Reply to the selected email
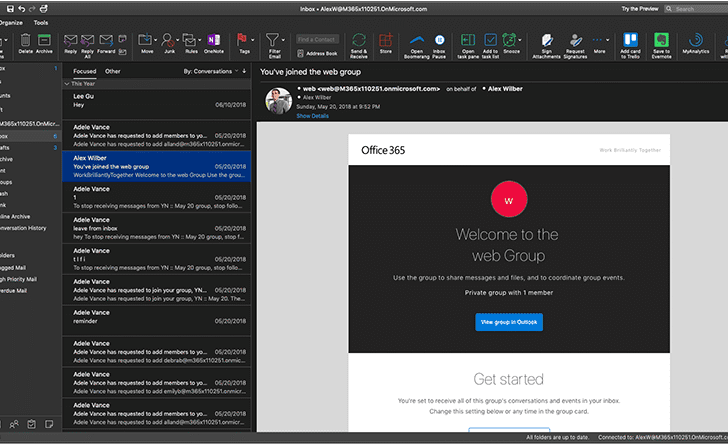The width and height of the screenshot is (728, 444). 71,40
